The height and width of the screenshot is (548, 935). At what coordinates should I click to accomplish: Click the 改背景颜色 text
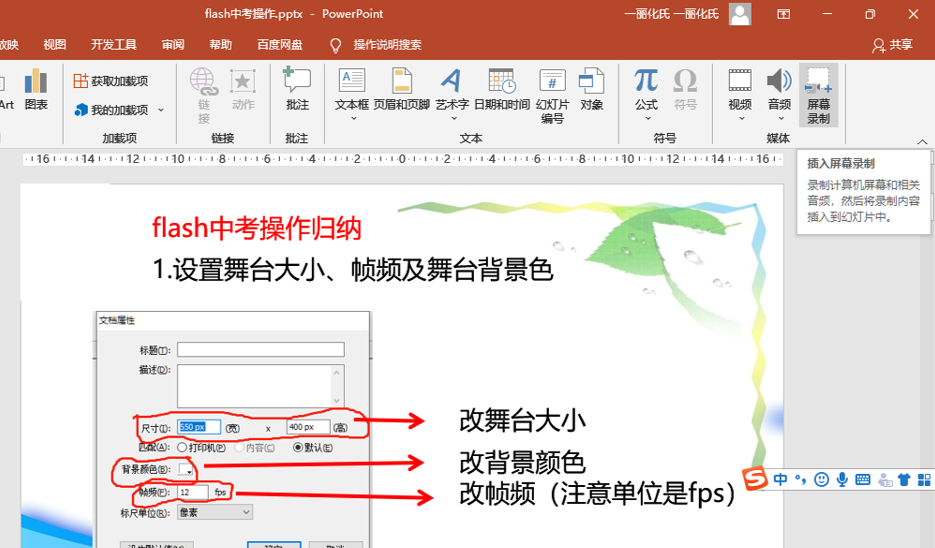[x=522, y=462]
